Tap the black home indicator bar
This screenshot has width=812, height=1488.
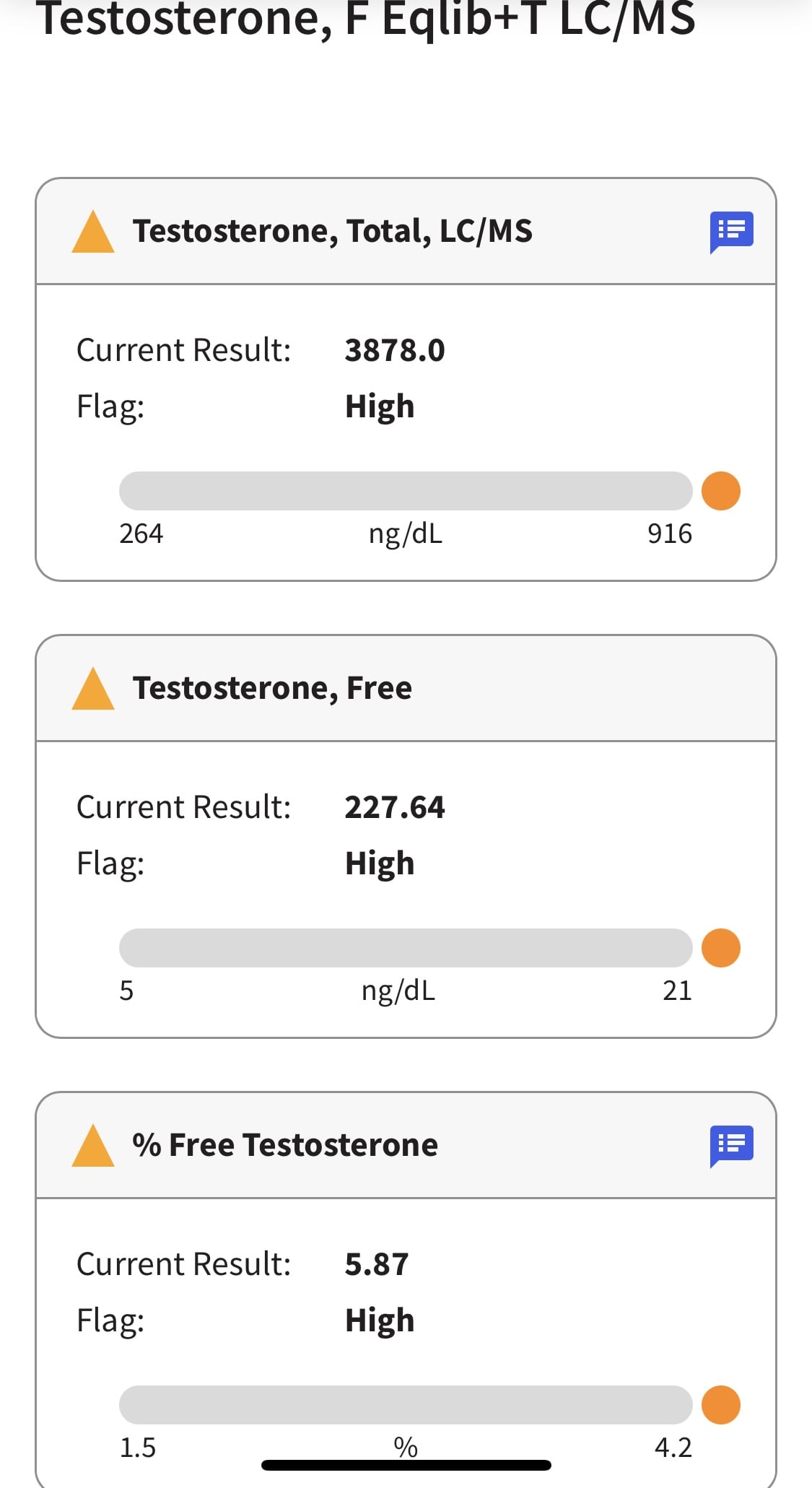click(406, 1465)
